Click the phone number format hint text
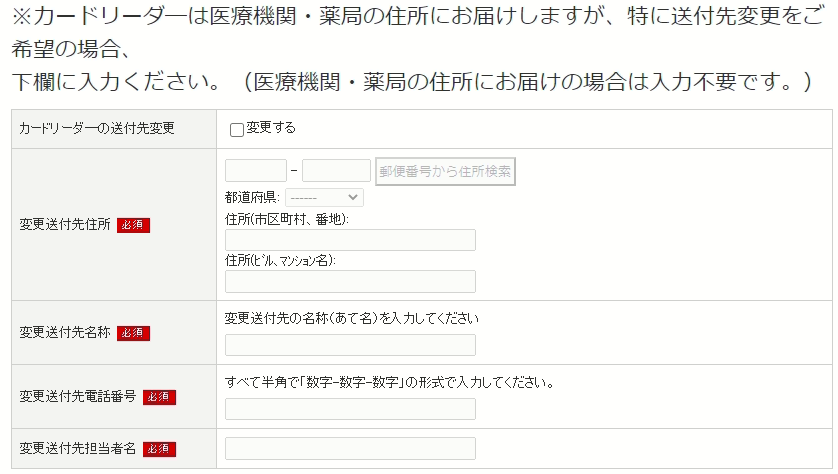The image size is (838, 474). (390, 383)
